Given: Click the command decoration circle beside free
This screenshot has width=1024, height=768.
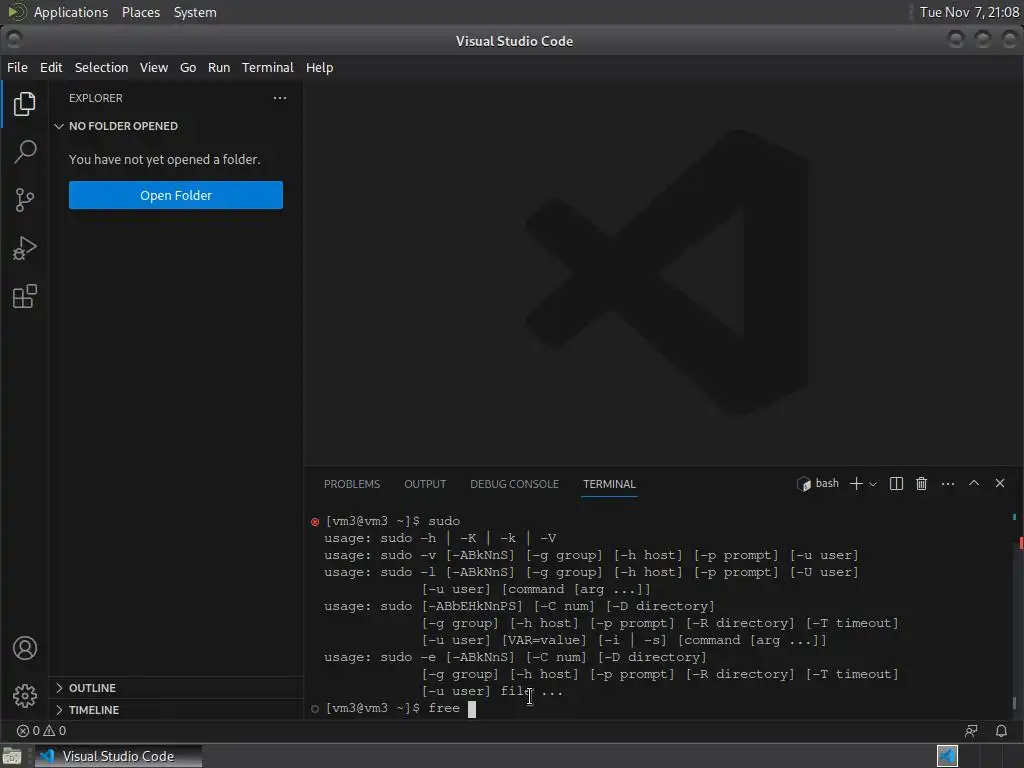Looking at the screenshot, I should [x=315, y=709].
